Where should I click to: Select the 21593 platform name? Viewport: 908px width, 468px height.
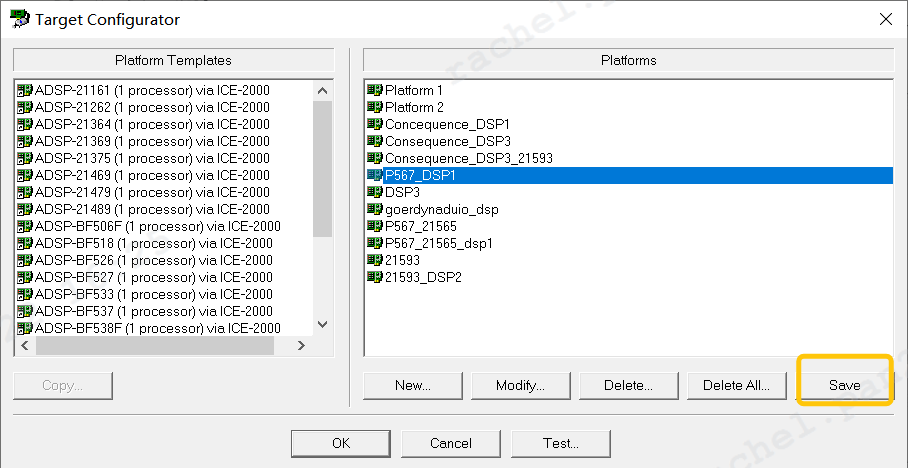(x=402, y=260)
